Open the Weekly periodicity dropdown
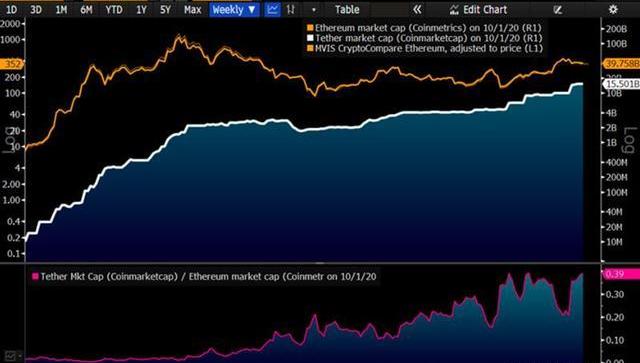 pyautogui.click(x=234, y=9)
